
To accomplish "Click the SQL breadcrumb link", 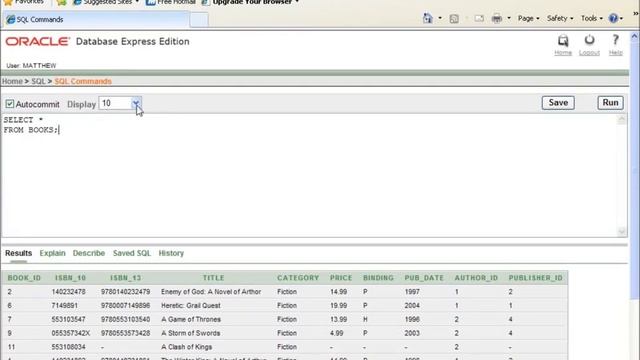I will 38,81.
